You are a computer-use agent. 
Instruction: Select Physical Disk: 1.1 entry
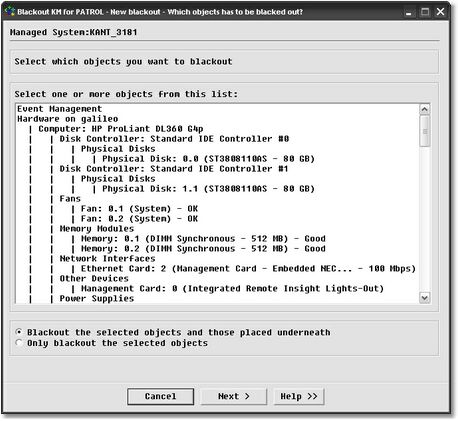(208, 189)
